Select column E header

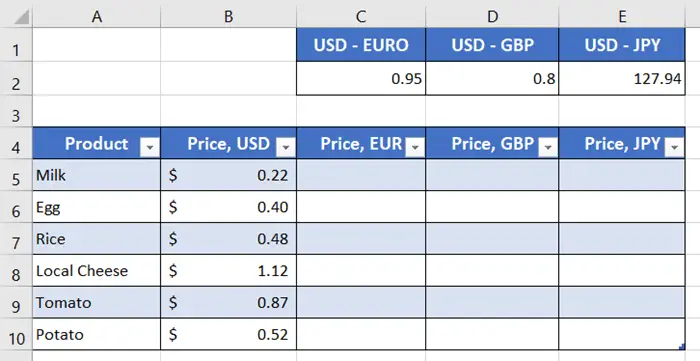point(622,17)
